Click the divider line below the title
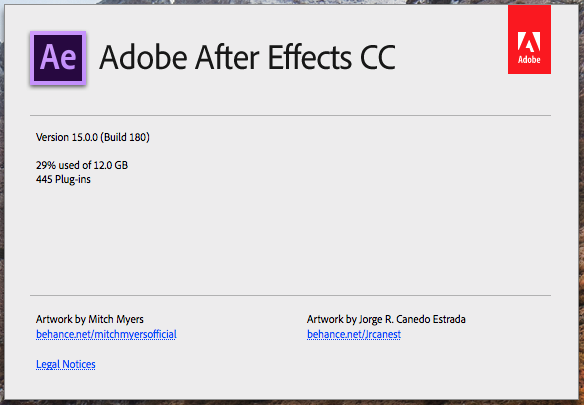This screenshot has height=405, width=584. pos(291,116)
